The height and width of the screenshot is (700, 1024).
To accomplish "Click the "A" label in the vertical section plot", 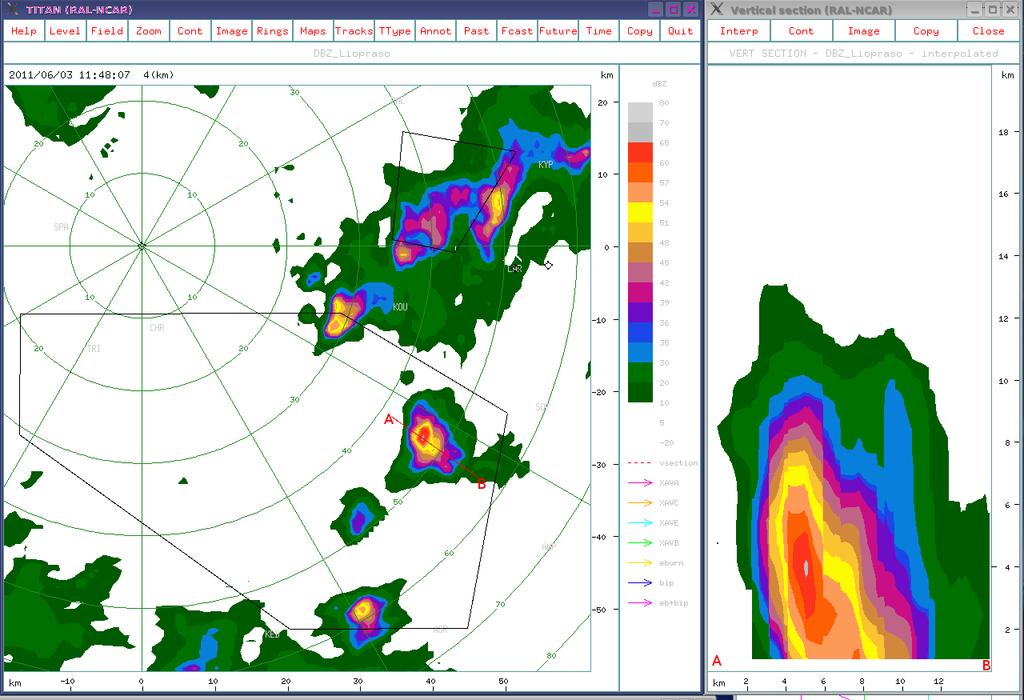I will click(x=717, y=661).
